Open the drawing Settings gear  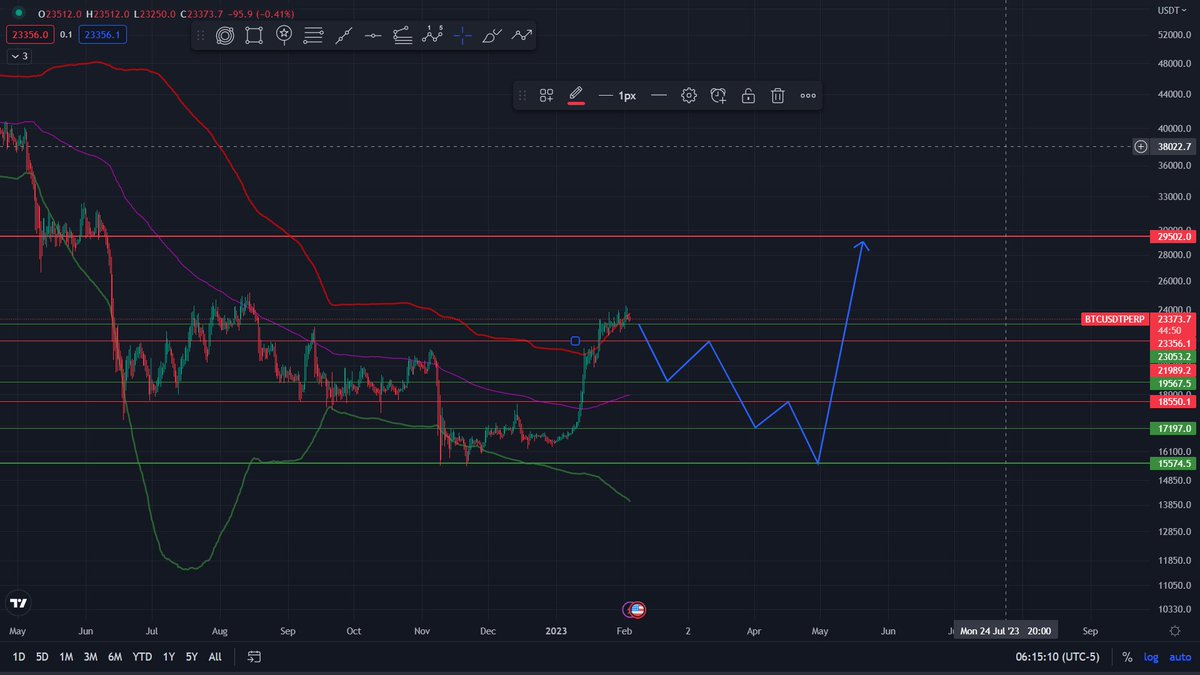(689, 96)
